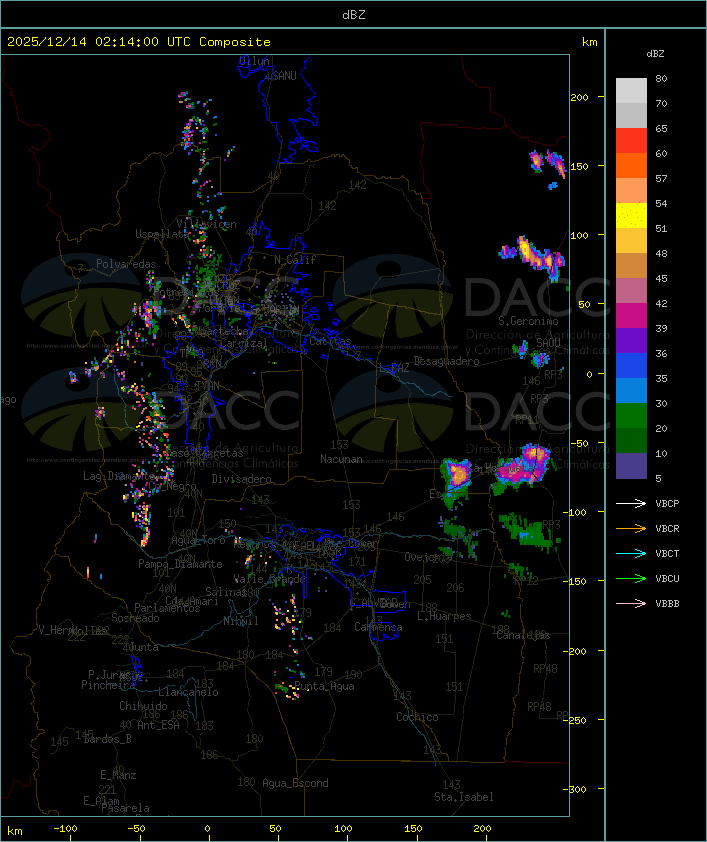Pick the red 60-65 dBZ legend swatch
707x842 pixels.
pos(631,140)
